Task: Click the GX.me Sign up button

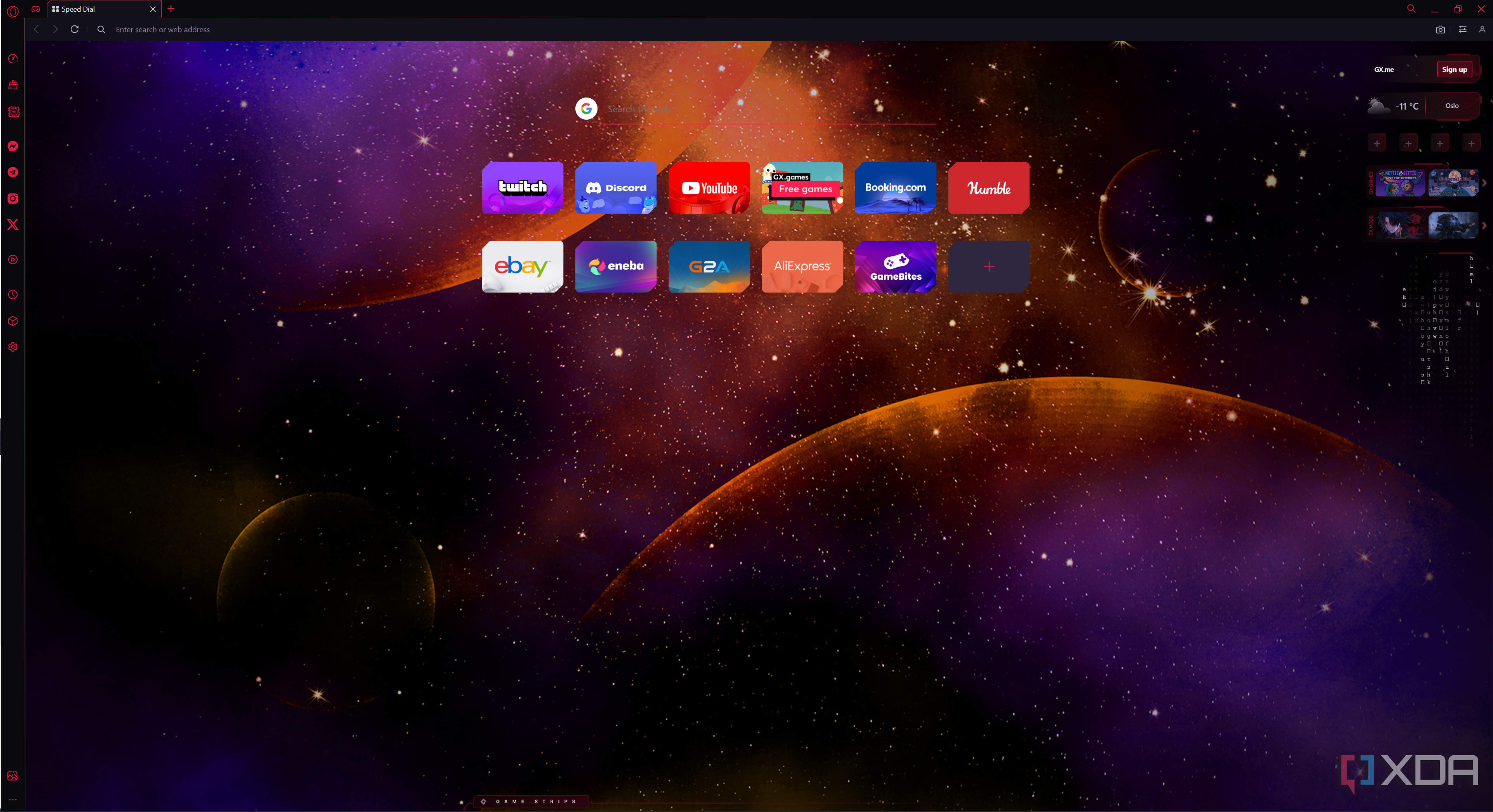Action: pyautogui.click(x=1455, y=70)
